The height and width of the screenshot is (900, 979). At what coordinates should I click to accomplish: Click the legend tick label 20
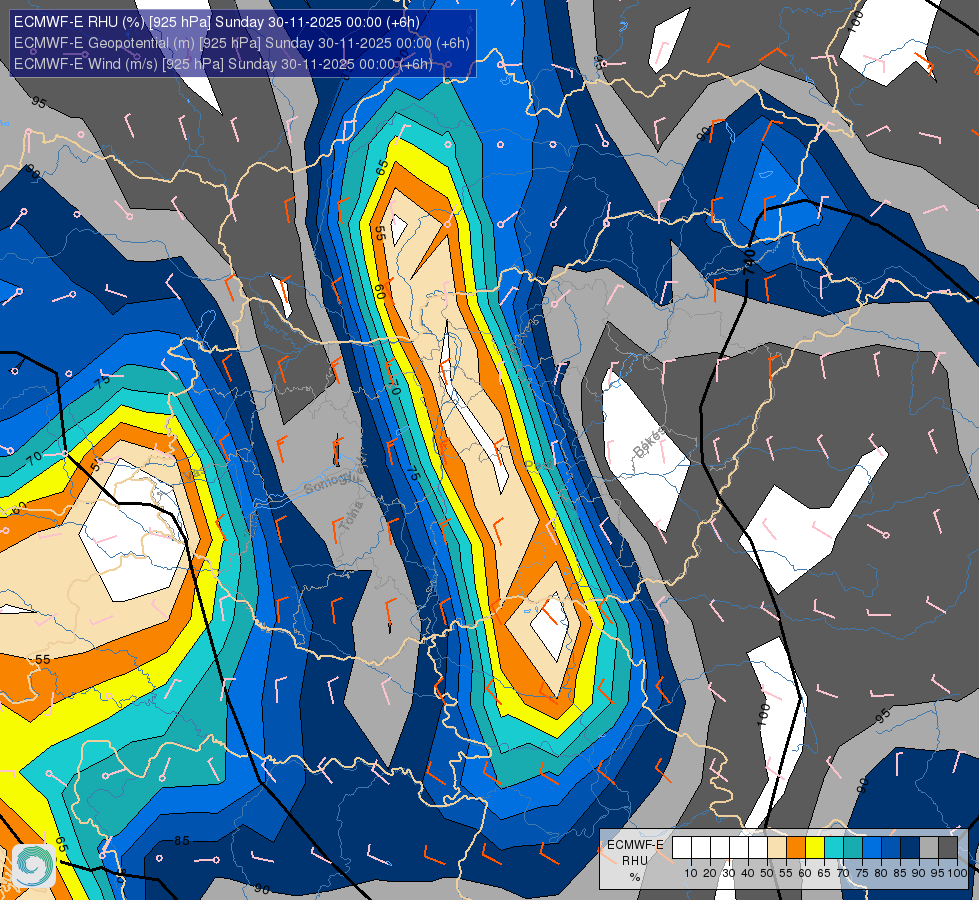click(710, 873)
